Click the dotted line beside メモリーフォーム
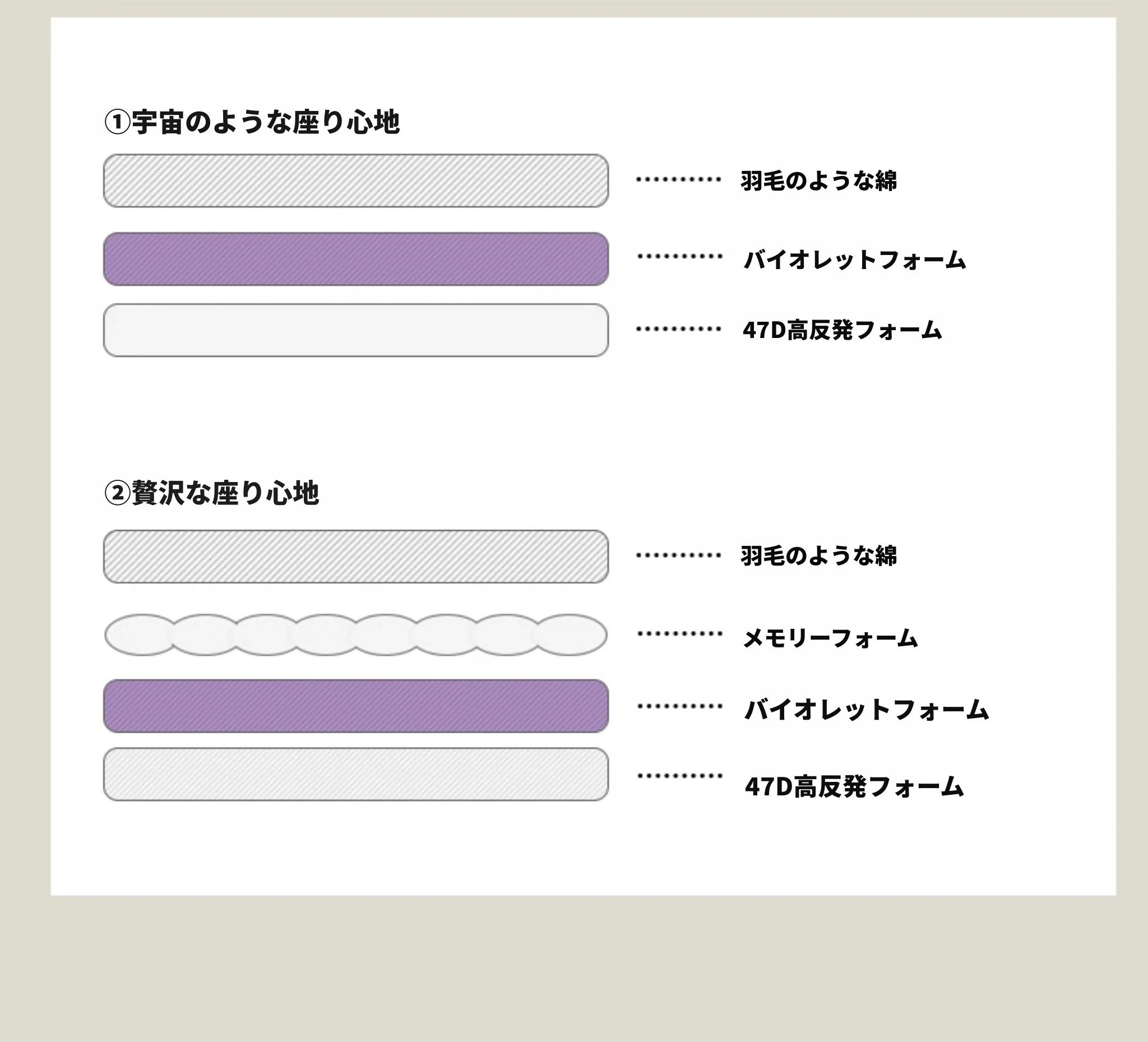1148x1042 pixels. click(x=680, y=633)
